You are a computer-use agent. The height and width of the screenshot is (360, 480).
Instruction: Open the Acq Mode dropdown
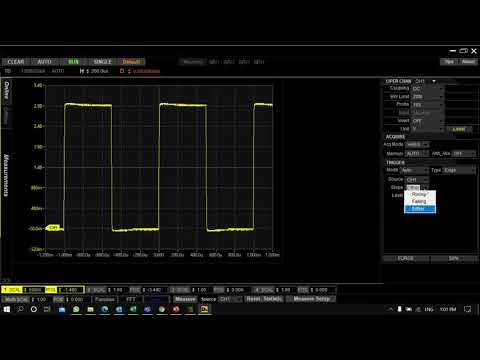(x=417, y=145)
